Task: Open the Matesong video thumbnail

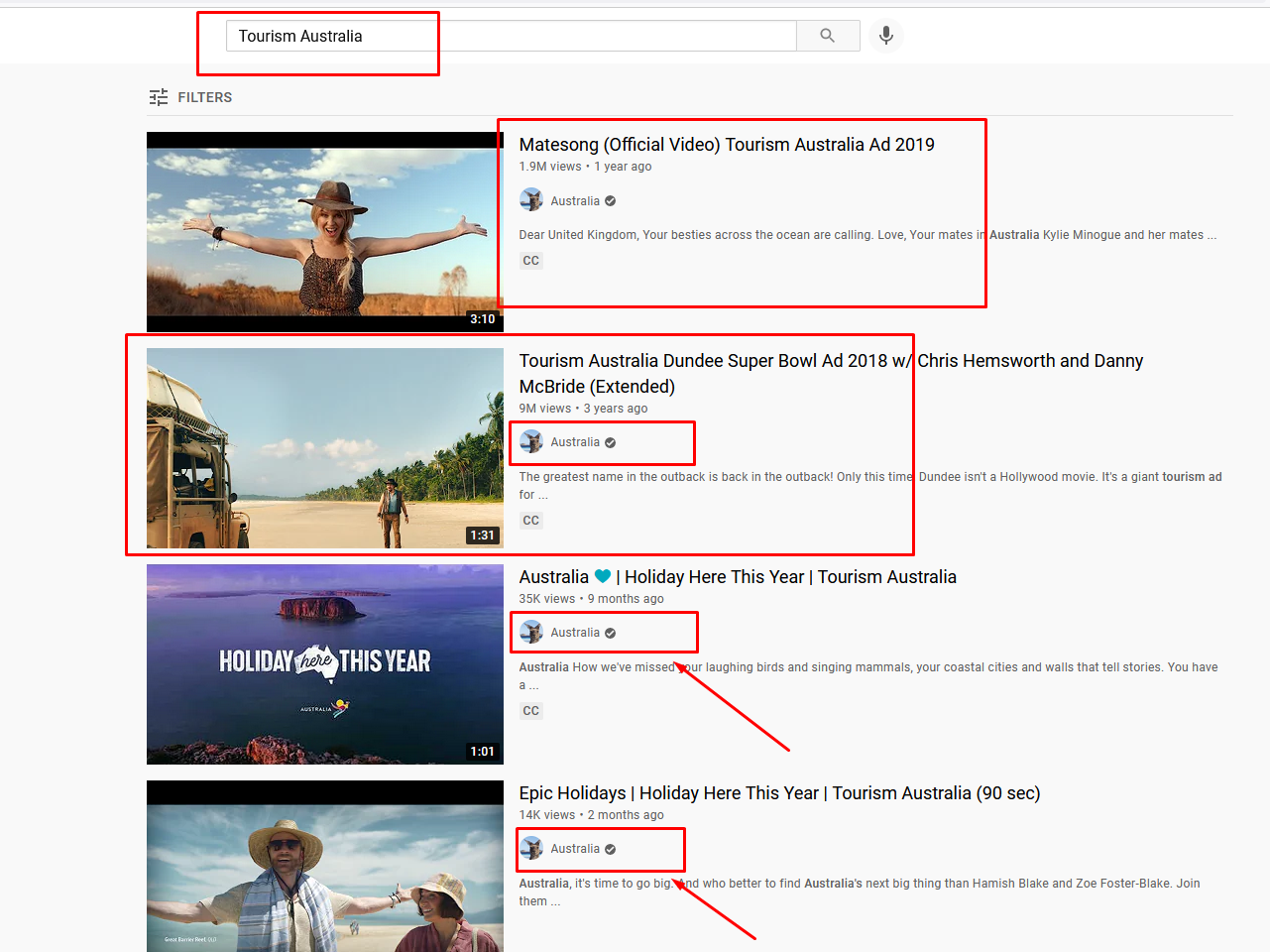Action: pyautogui.click(x=324, y=232)
